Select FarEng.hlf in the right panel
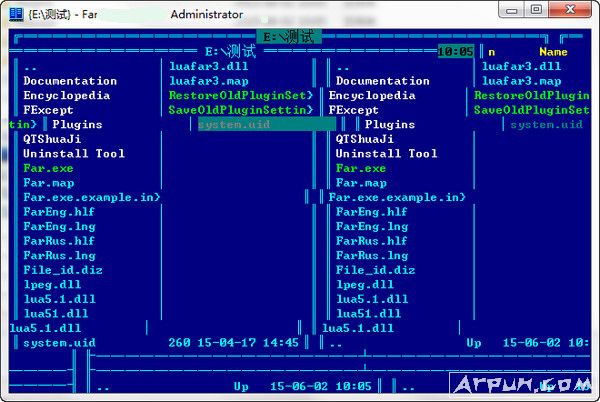 coord(372,212)
